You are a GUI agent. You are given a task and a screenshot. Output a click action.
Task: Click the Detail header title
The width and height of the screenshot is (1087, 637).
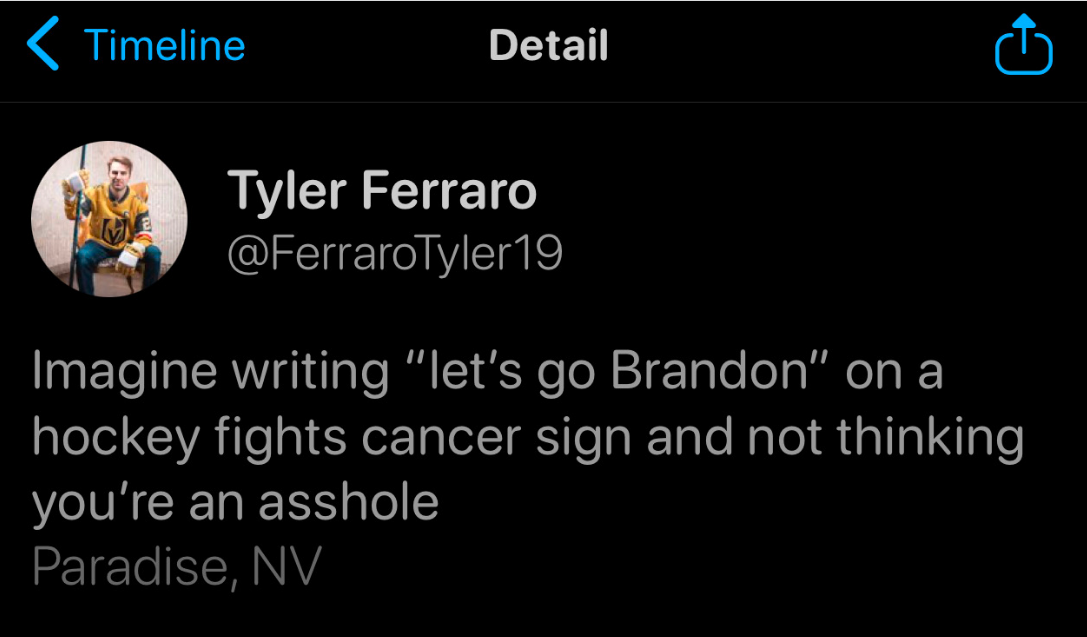pos(548,46)
